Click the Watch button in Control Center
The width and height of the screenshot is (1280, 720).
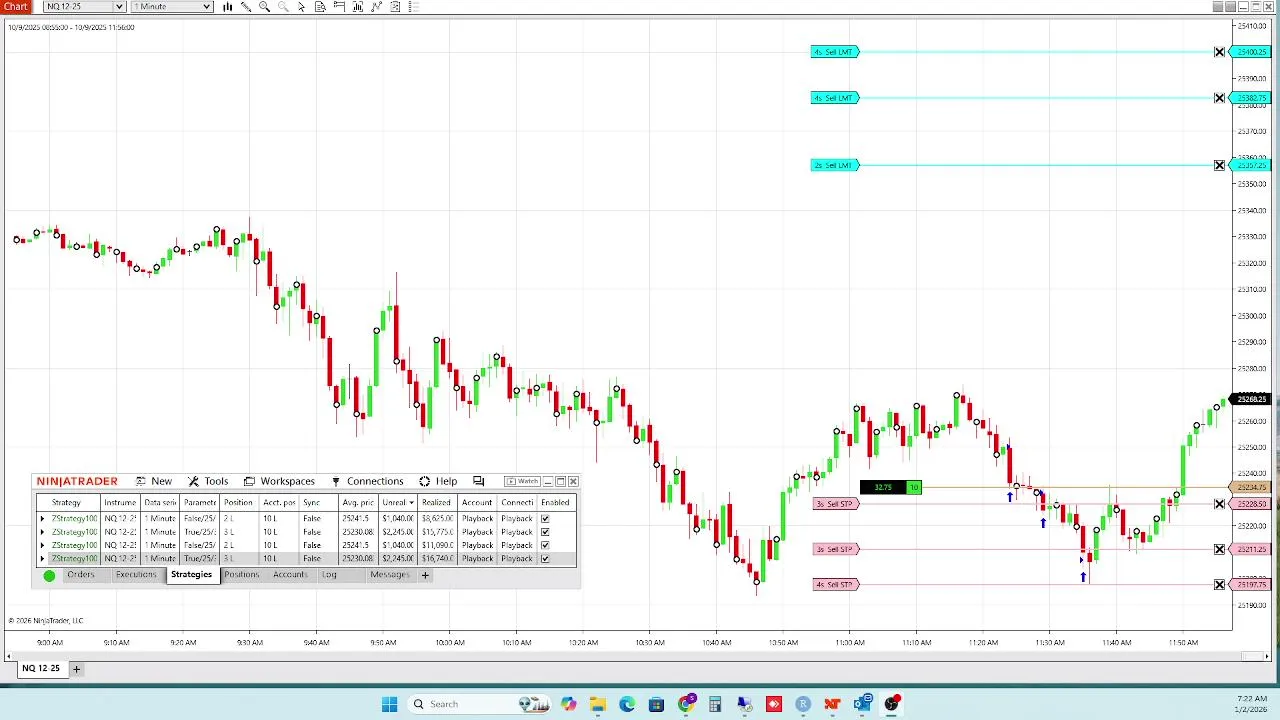(523, 482)
